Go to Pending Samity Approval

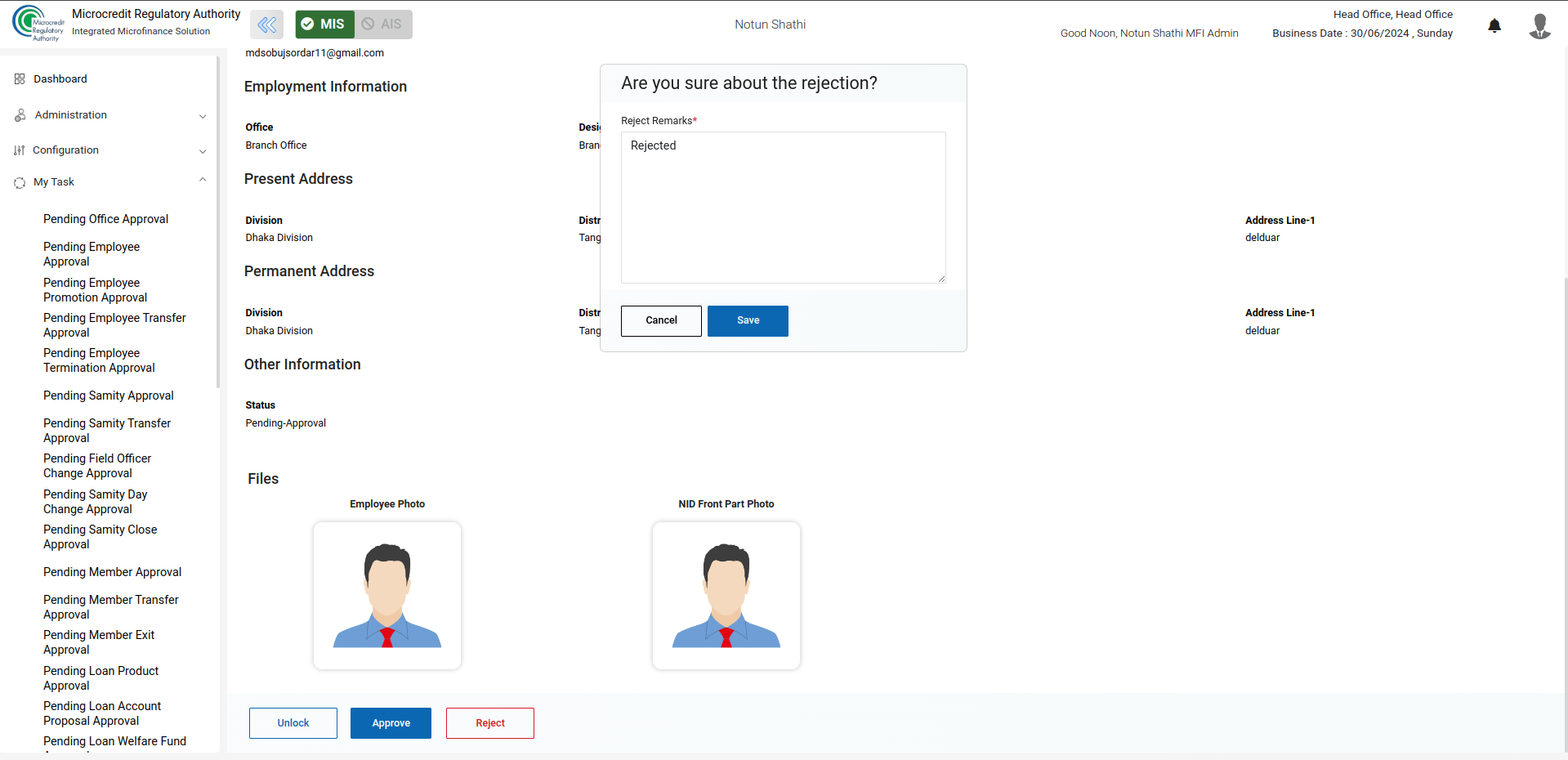108,396
